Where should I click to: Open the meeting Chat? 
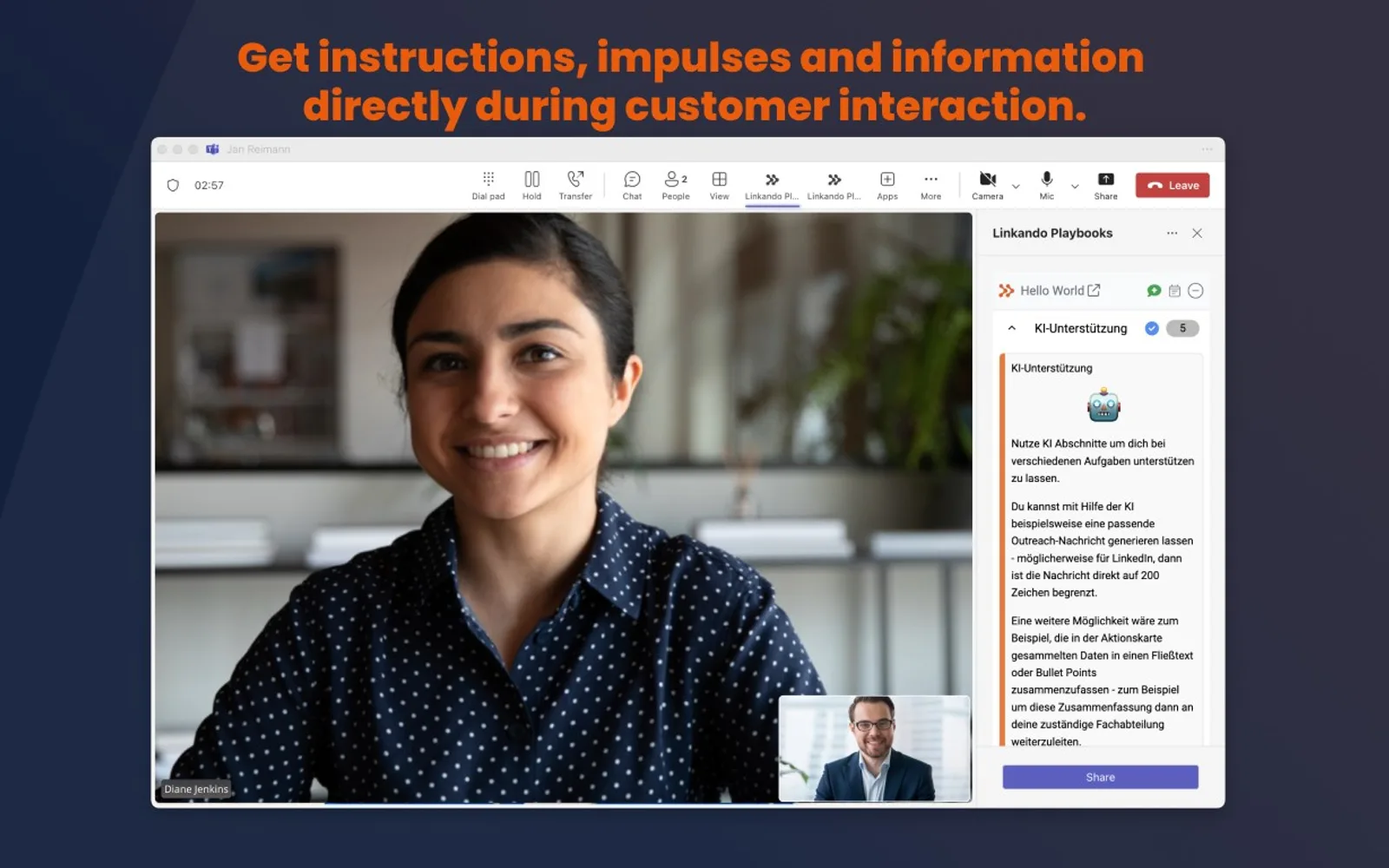pyautogui.click(x=632, y=185)
